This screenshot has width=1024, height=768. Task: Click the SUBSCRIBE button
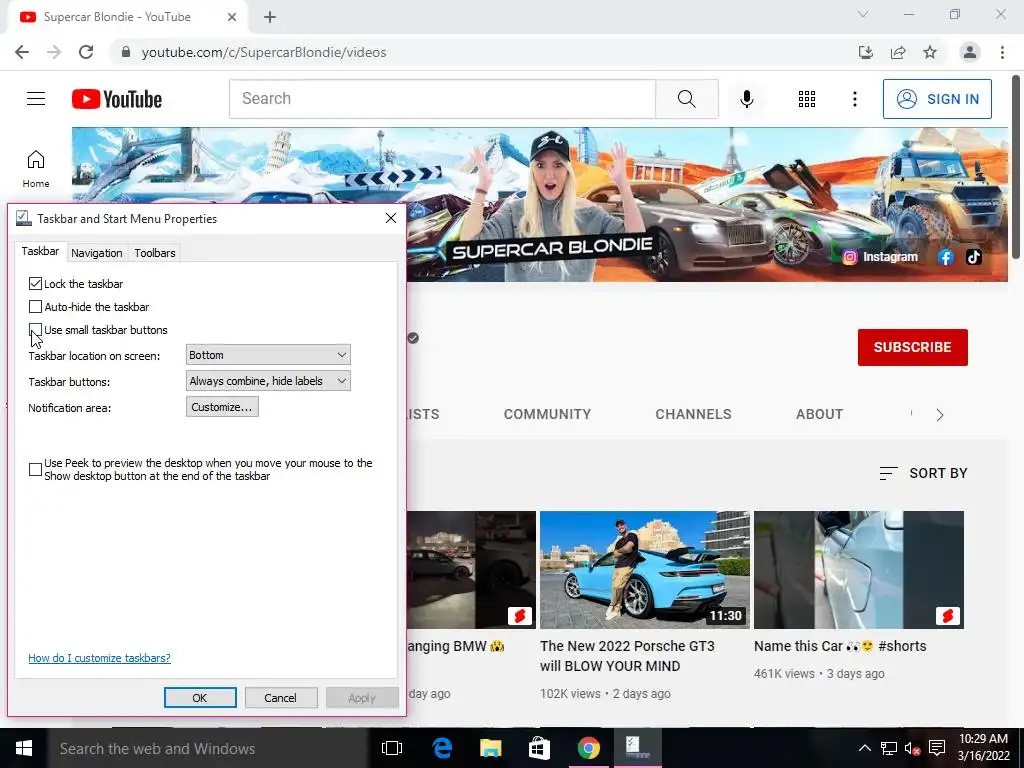coord(912,347)
